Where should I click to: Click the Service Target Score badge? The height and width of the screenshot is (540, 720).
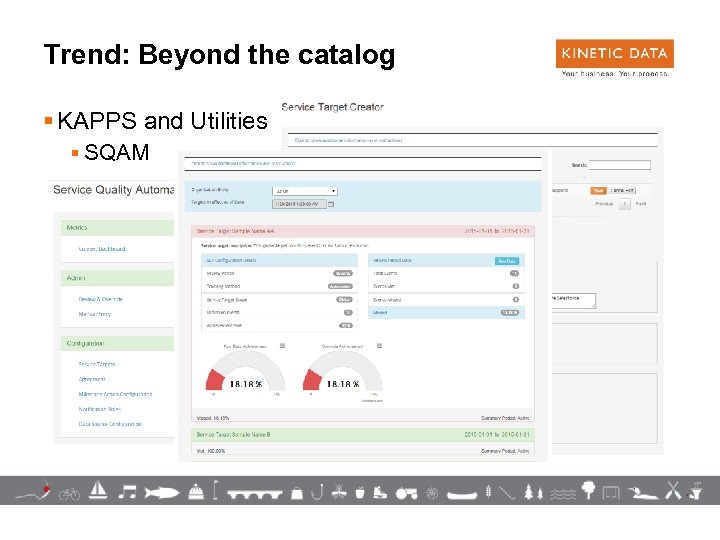pyautogui.click(x=344, y=299)
